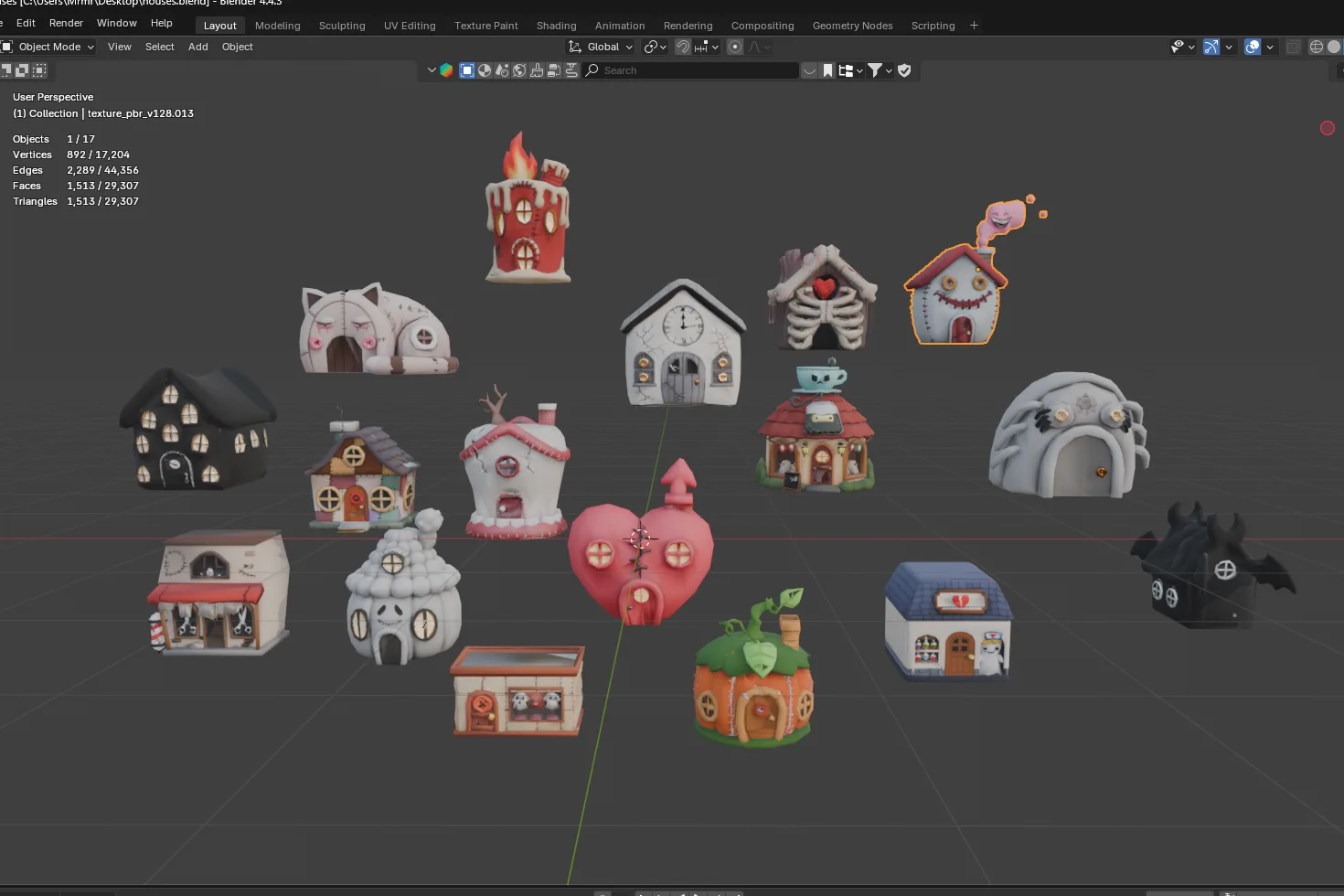Viewport: 1344px width, 896px height.
Task: Enable Toggle X-Ray in the viewport header
Action: tap(1293, 47)
